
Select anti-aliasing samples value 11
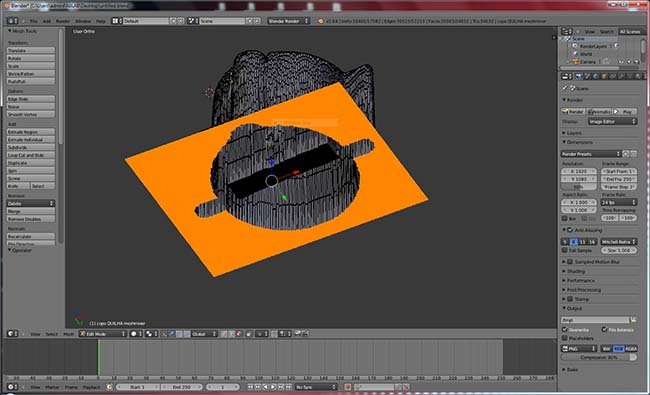583,242
